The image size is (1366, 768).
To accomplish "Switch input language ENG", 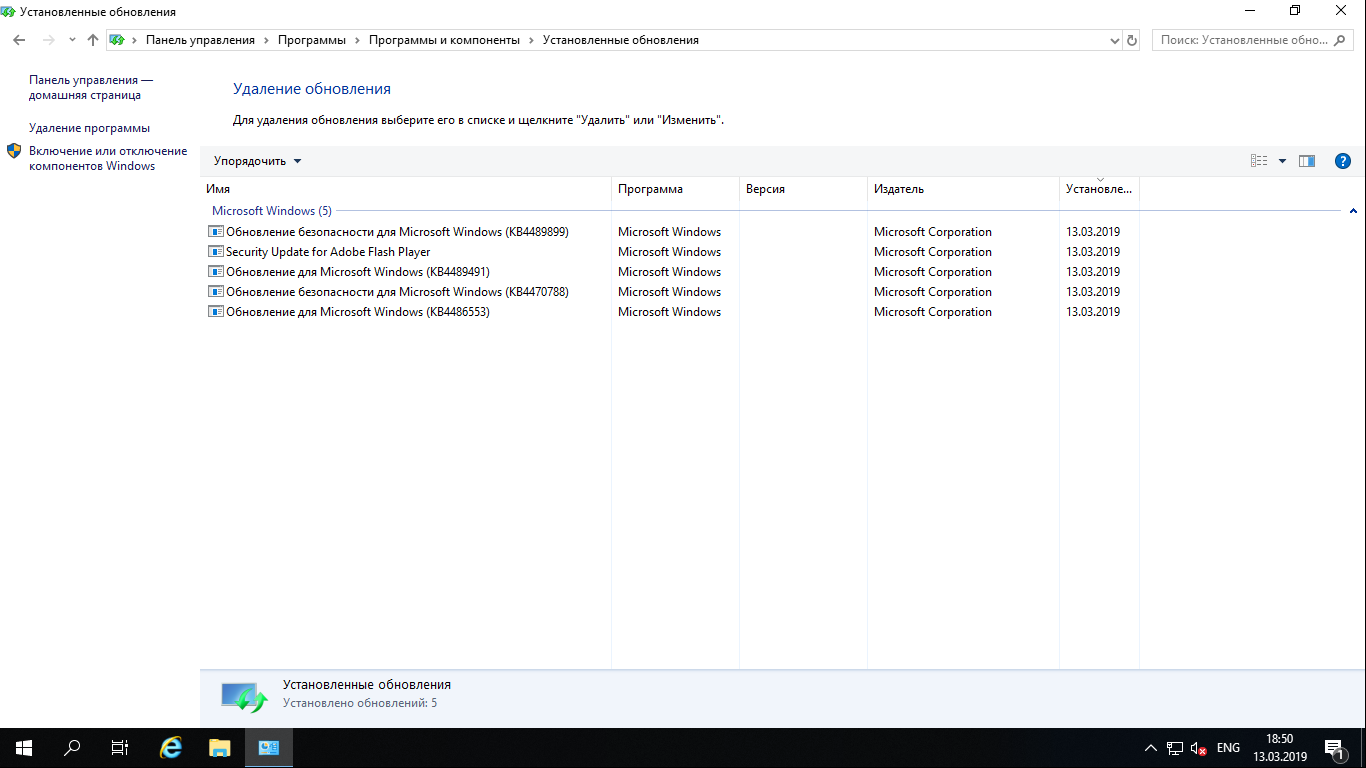I will pos(1228,748).
